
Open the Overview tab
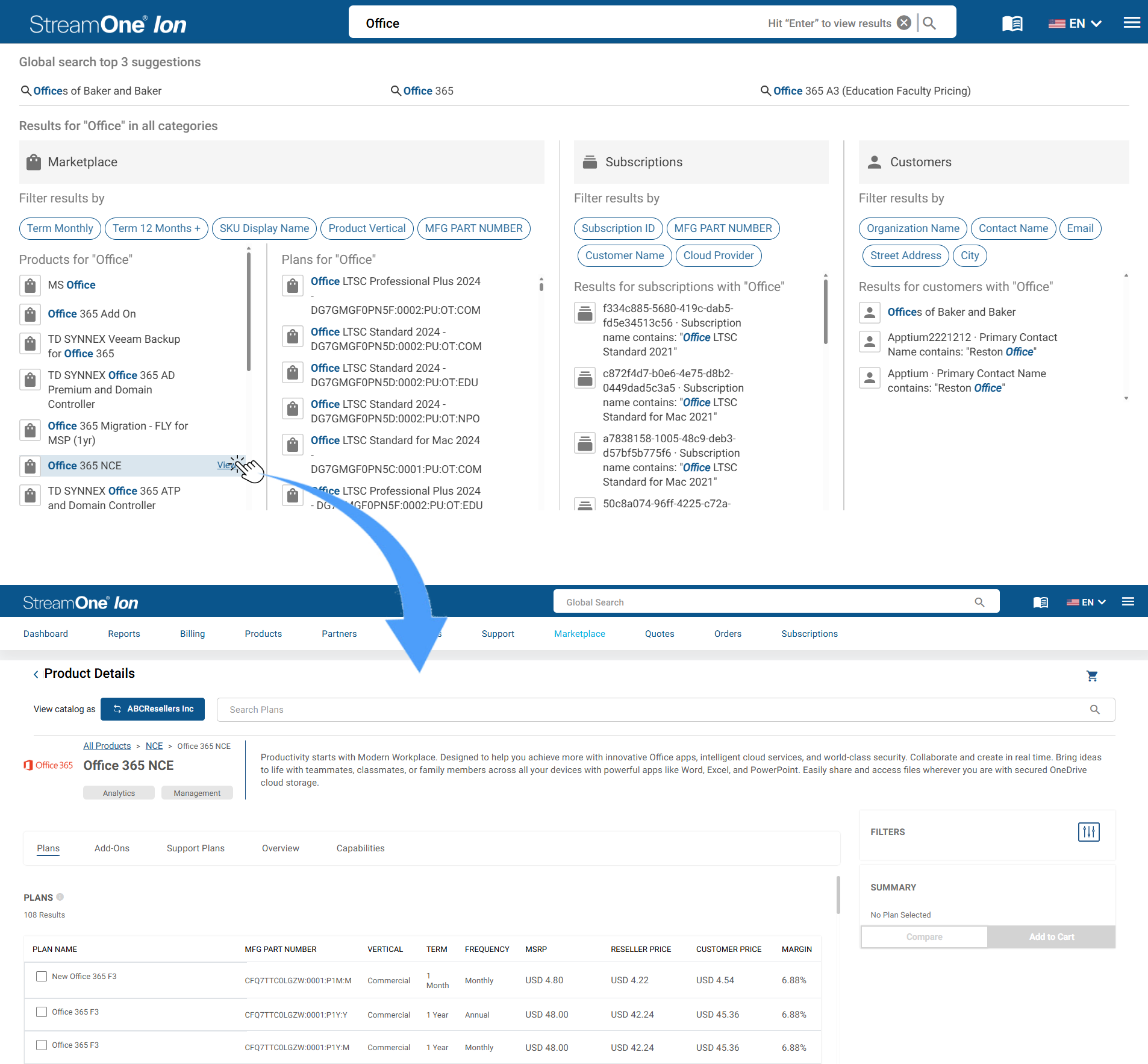tap(281, 848)
